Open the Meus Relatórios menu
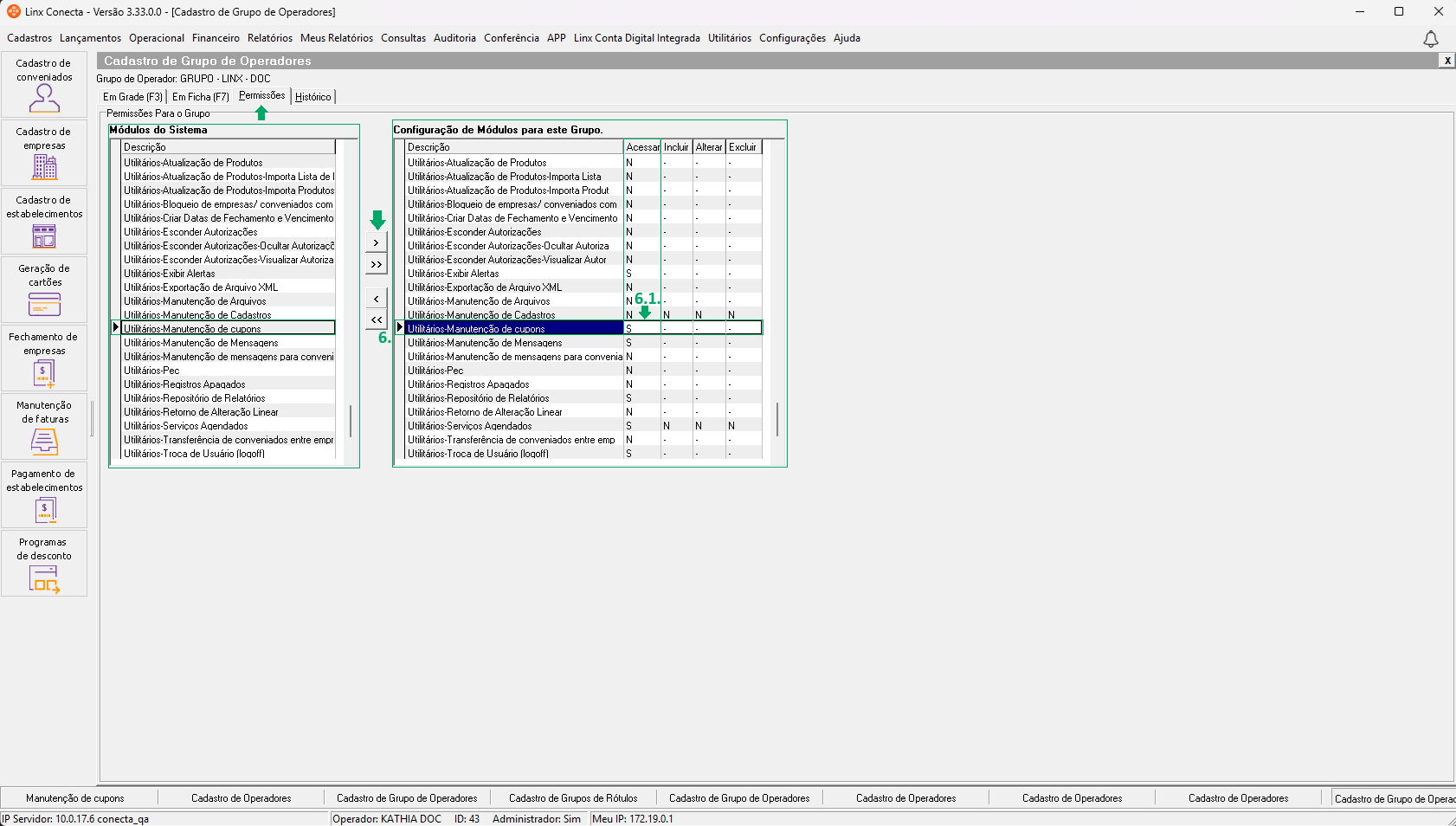Image resolution: width=1456 pixels, height=826 pixels. (337, 38)
